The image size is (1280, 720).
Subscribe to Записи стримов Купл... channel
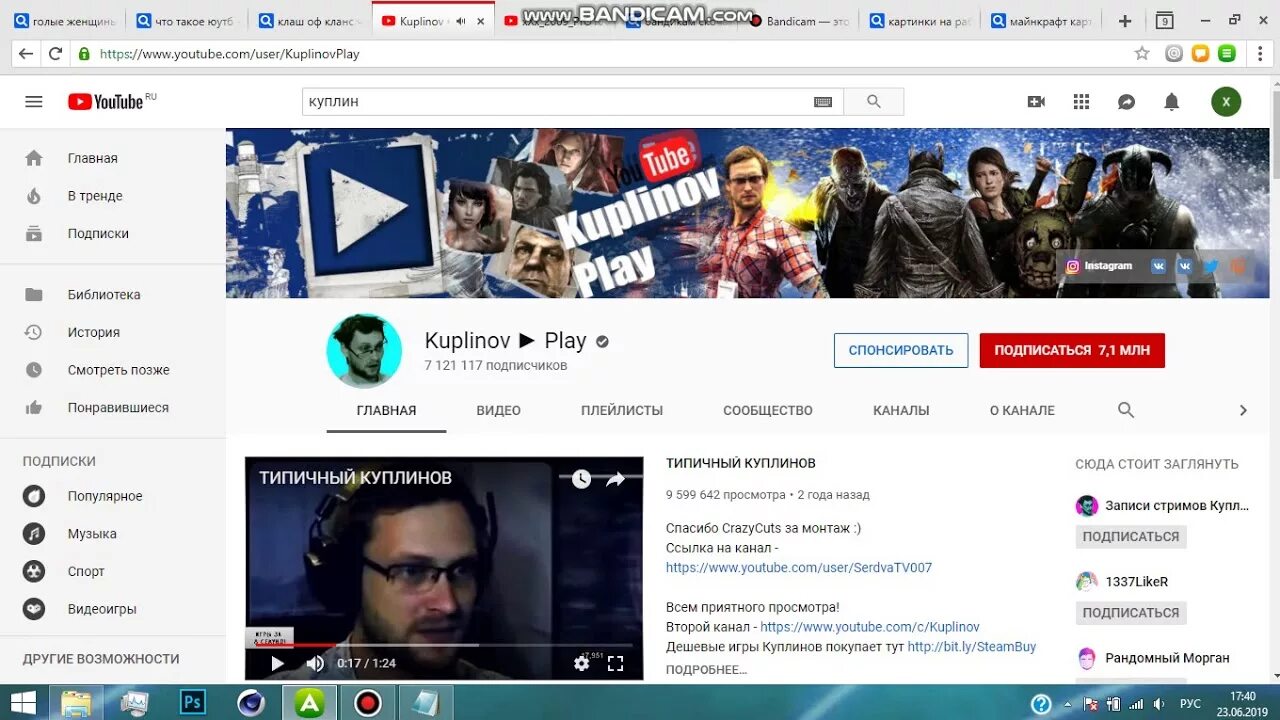(x=1131, y=537)
